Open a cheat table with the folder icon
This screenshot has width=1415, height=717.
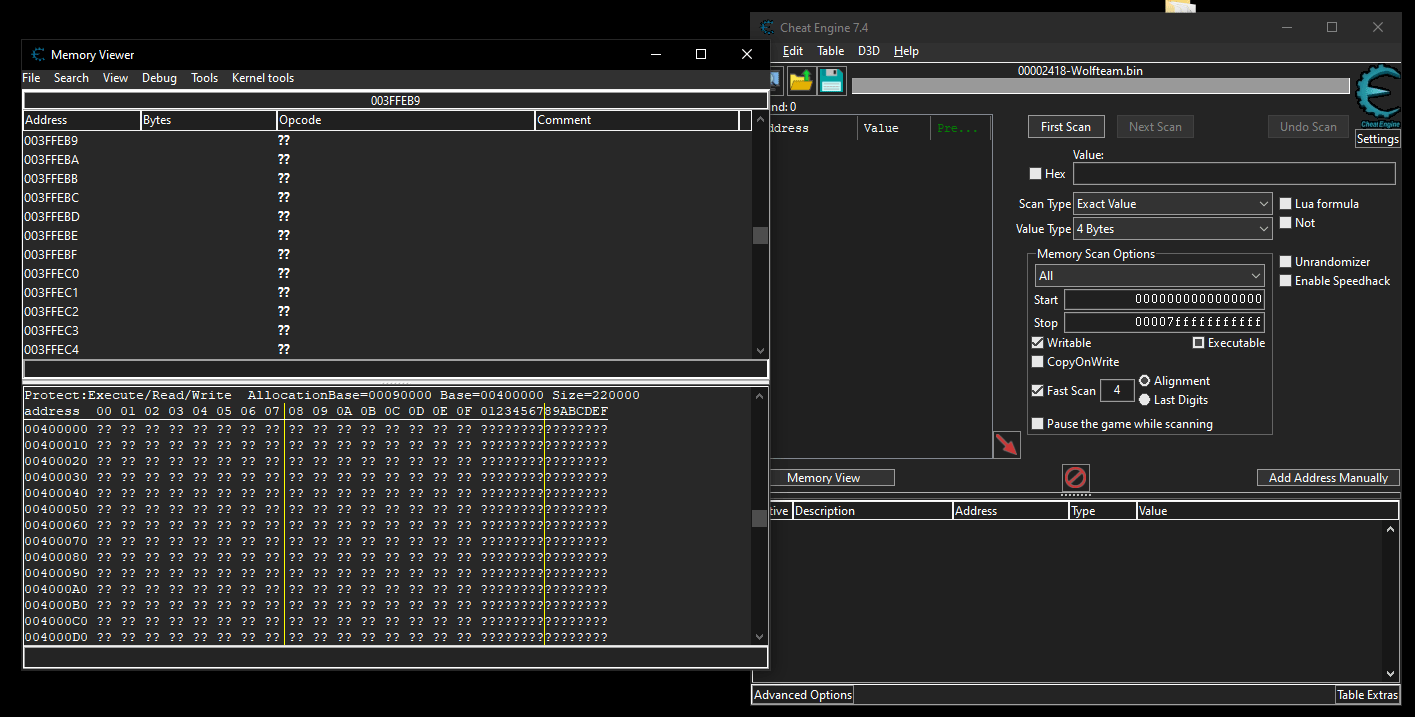click(x=801, y=81)
